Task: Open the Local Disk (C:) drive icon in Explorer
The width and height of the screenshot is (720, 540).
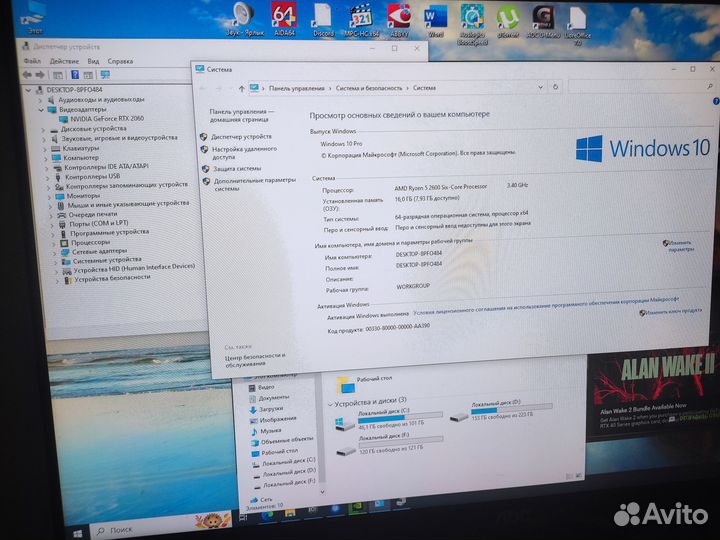Action: coord(345,423)
